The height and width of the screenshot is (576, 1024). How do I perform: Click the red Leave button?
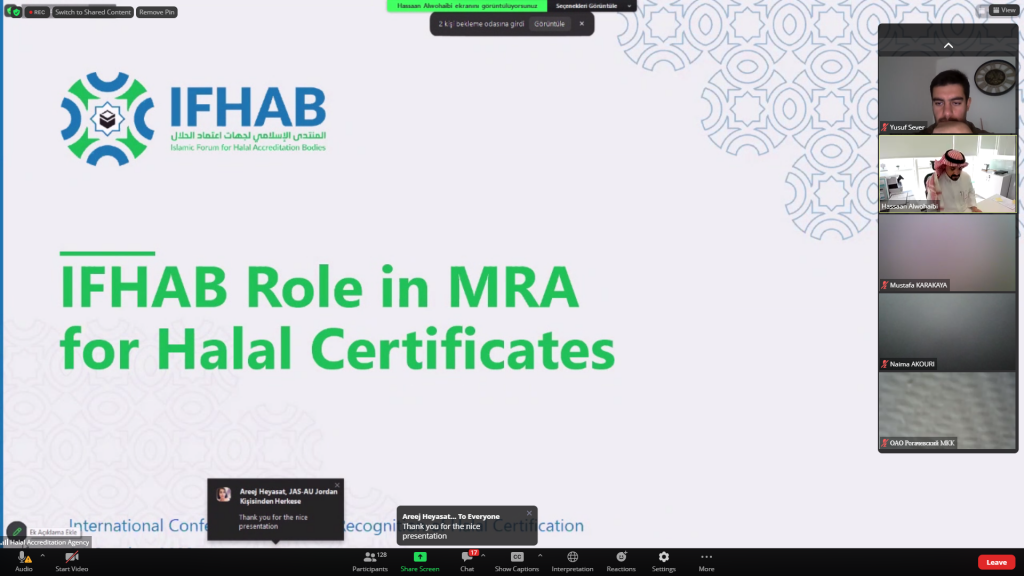coord(996,562)
